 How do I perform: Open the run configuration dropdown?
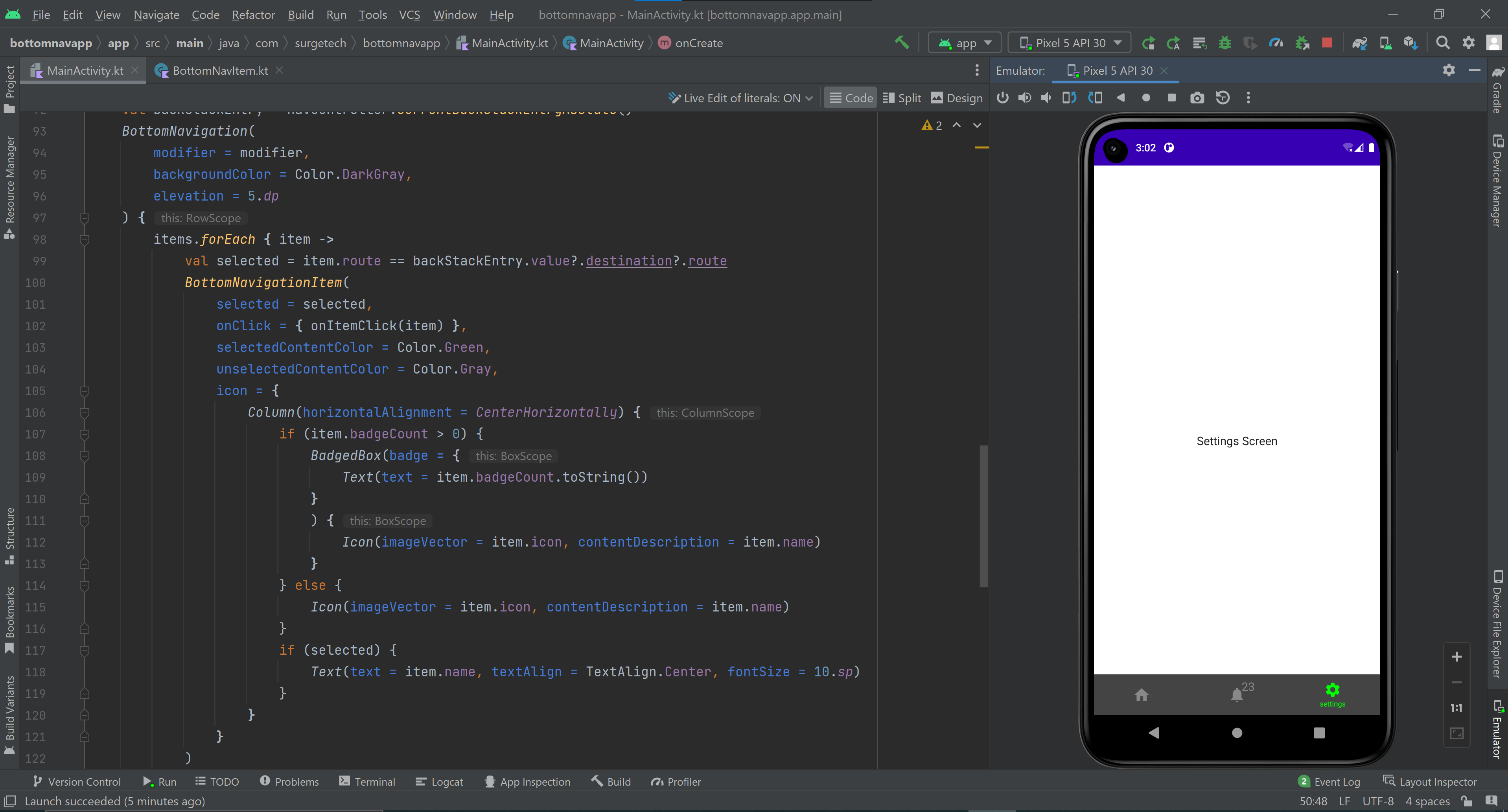tap(964, 42)
